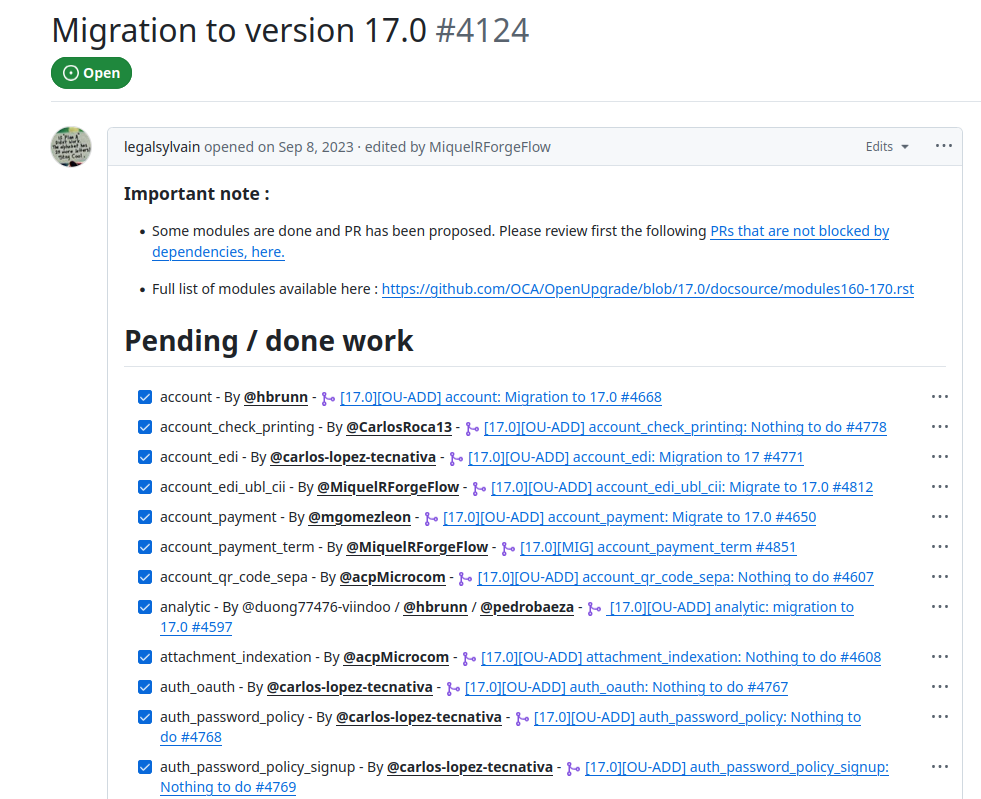Open 'PRs that are not blocked by dependencies' link
The image size is (981, 799).
click(799, 231)
